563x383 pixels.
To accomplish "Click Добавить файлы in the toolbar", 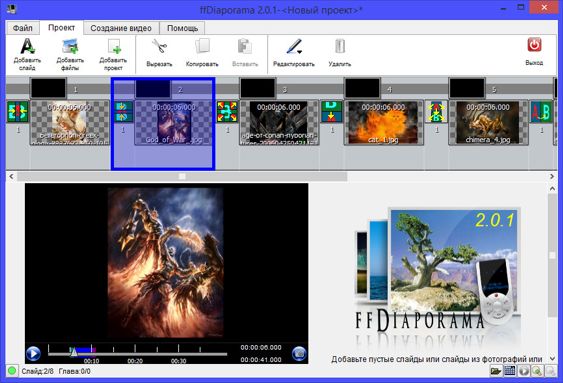I will pyautogui.click(x=70, y=54).
